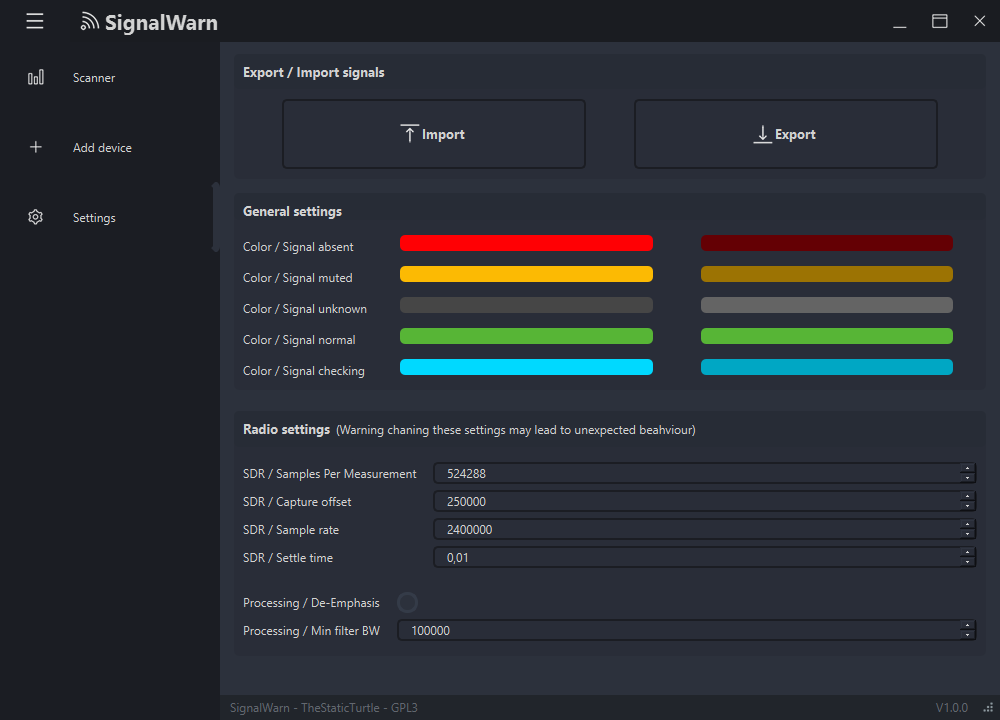This screenshot has width=1000, height=720.
Task: Click the Add device plus icon
Action: tap(35, 147)
